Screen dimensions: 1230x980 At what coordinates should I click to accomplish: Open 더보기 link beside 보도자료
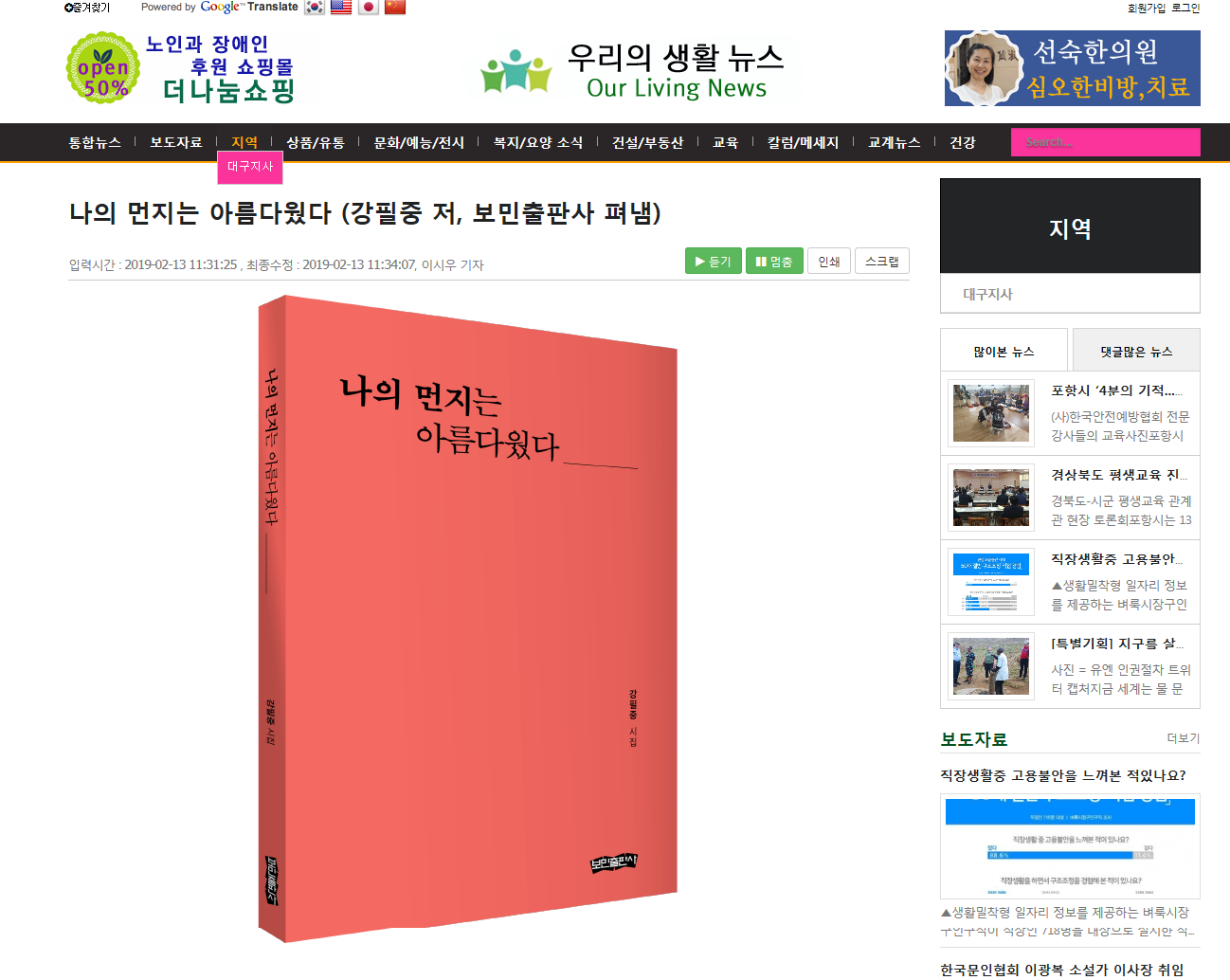[x=1184, y=738]
